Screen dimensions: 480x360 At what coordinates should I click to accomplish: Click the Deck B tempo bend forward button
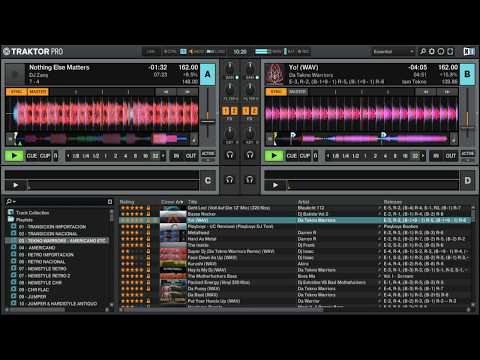(447, 92)
